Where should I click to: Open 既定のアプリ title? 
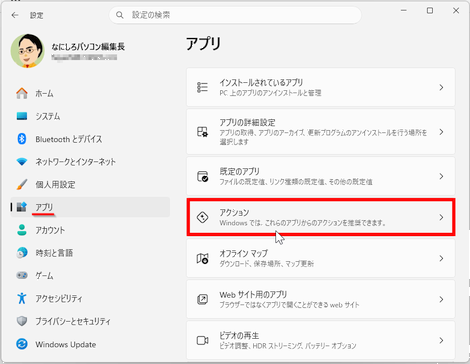pyautogui.click(x=239, y=171)
